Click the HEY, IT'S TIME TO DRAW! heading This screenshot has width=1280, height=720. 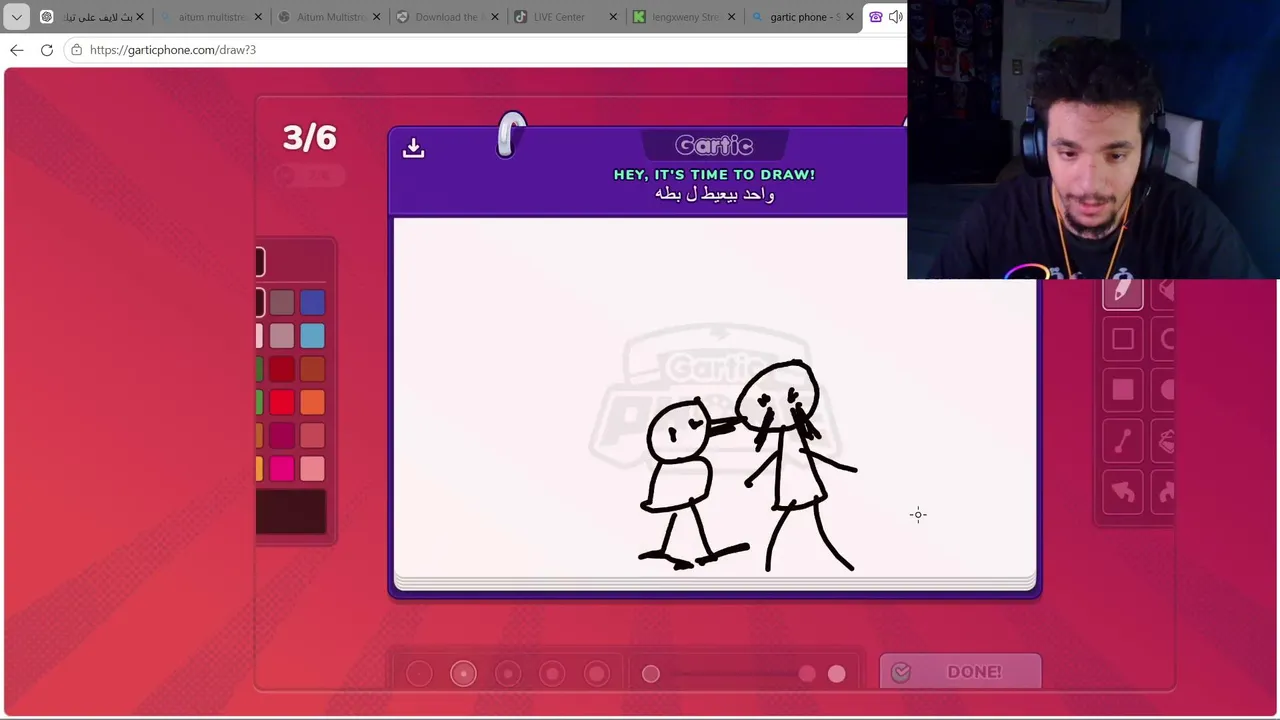tap(714, 174)
